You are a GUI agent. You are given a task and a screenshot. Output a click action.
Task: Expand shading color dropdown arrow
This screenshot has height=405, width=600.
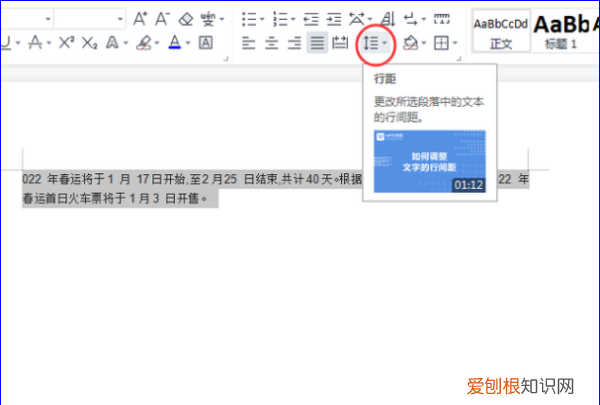pos(424,43)
